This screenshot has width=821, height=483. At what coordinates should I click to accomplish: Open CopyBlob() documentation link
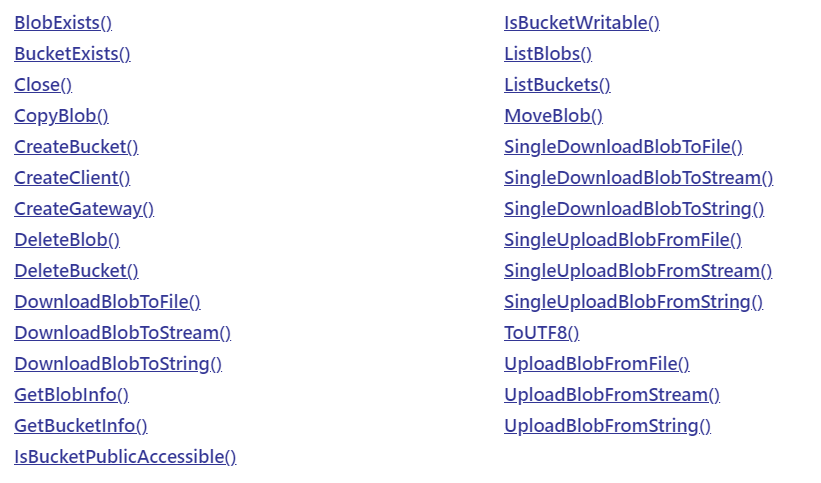[x=61, y=116]
